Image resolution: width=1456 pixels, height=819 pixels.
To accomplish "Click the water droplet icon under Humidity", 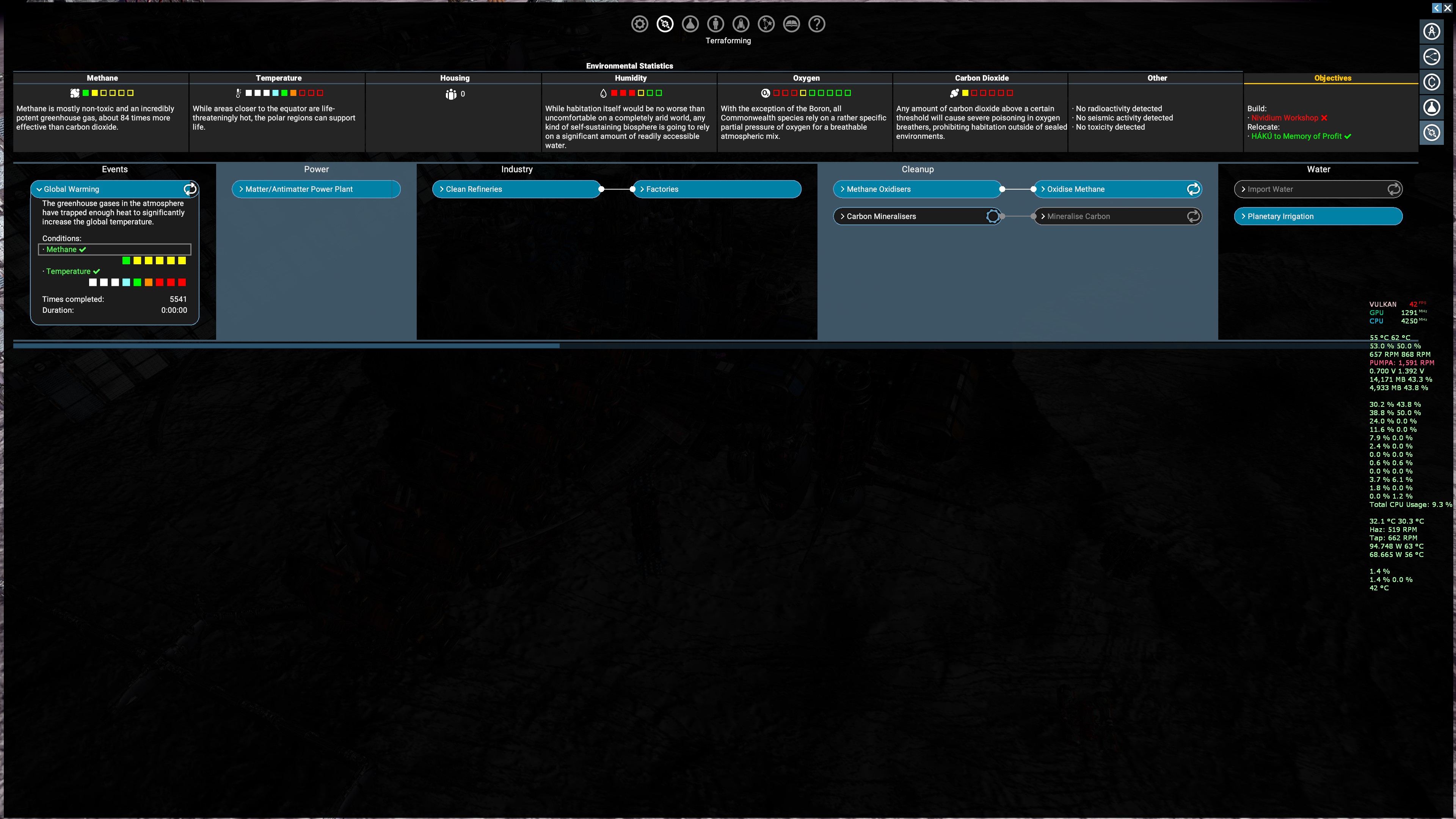I will (x=603, y=93).
